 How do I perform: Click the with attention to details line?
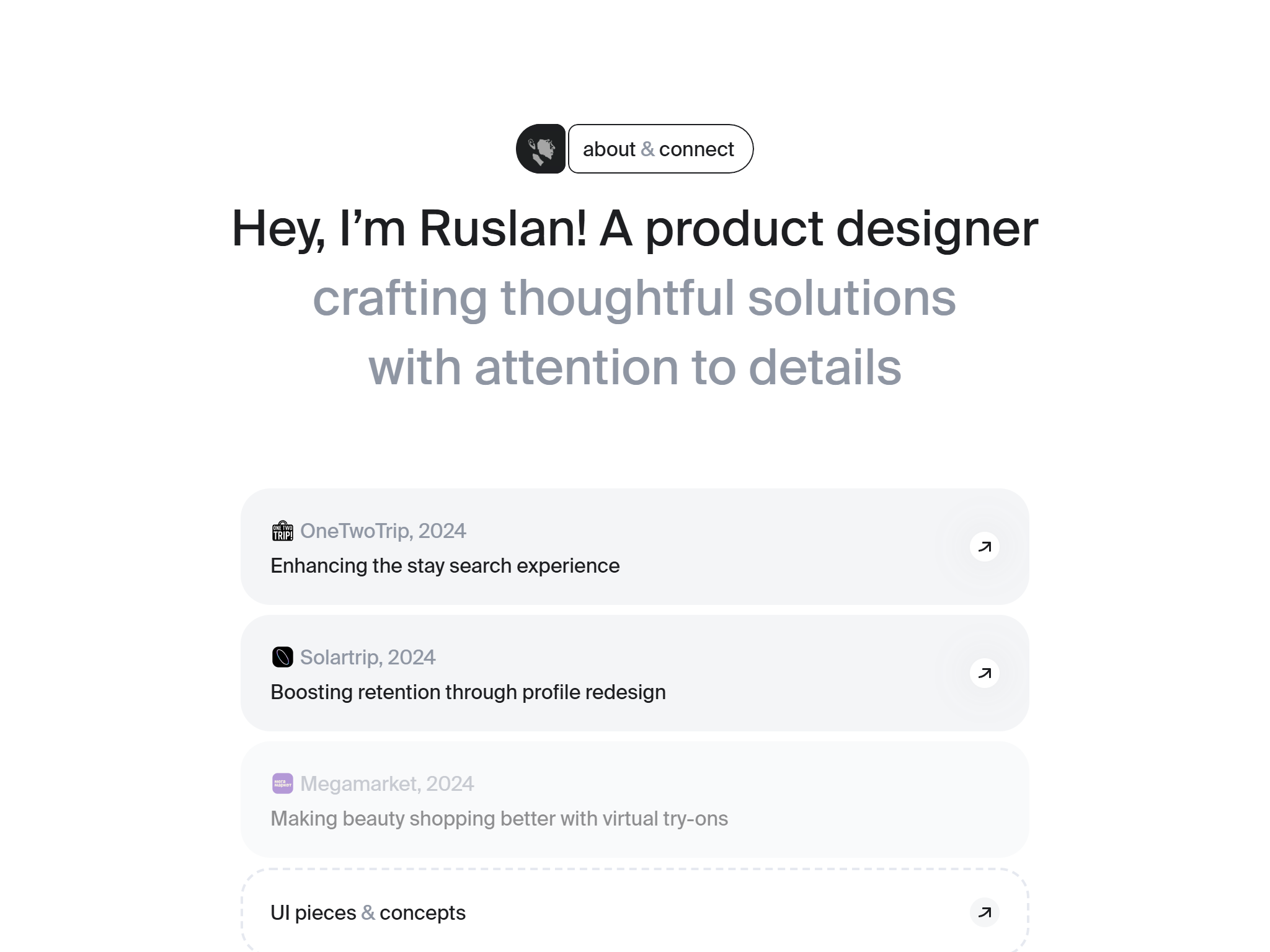pos(635,368)
